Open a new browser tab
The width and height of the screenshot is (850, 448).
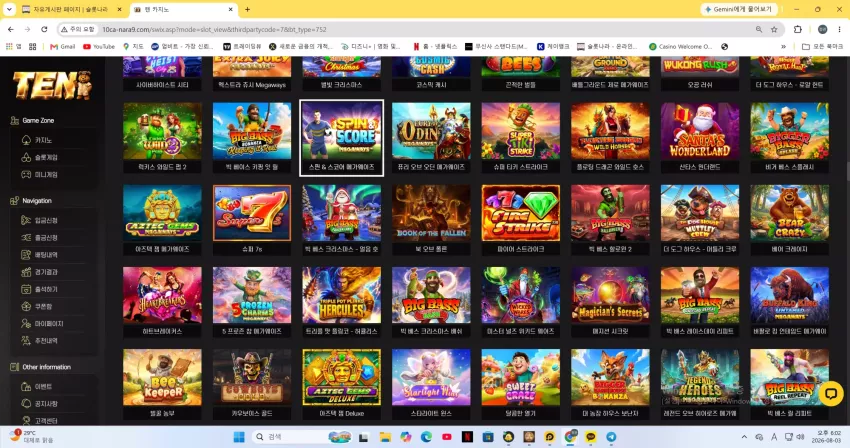click(247, 9)
